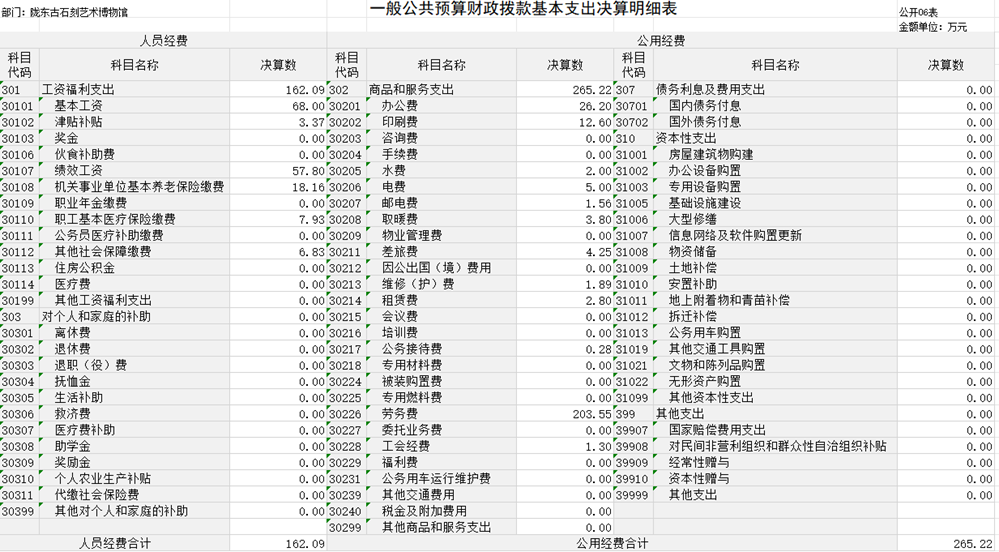Select the 基本工资 value 68.00

click(278, 106)
